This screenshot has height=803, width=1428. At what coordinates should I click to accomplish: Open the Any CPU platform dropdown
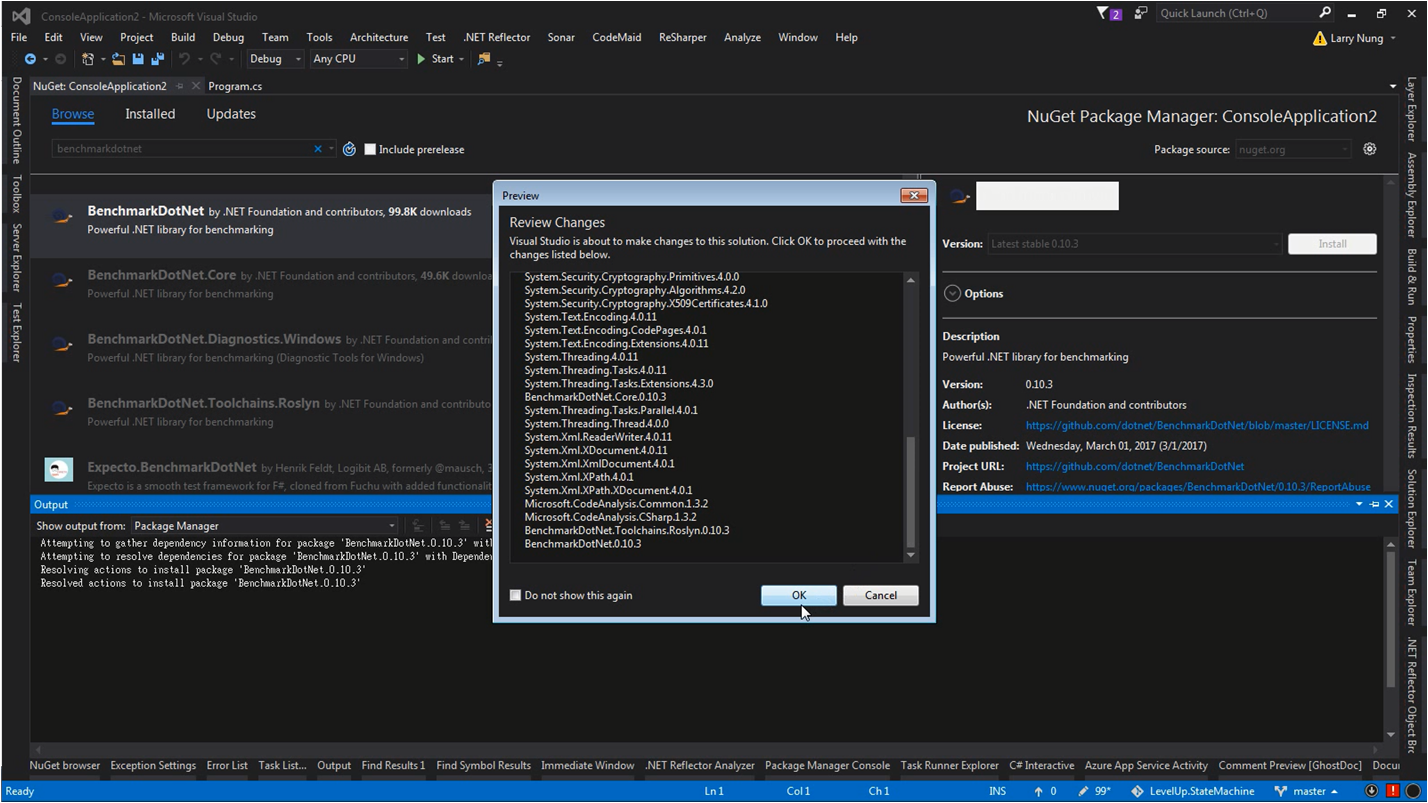point(359,59)
